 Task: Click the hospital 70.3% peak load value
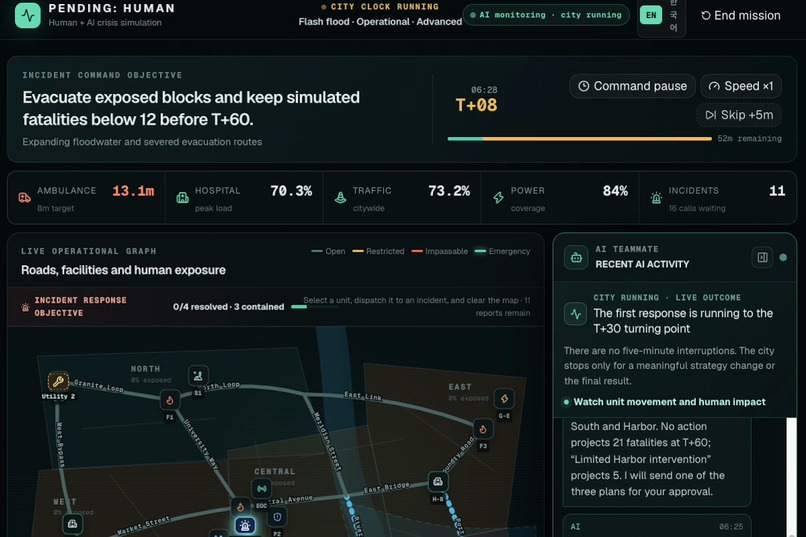click(x=291, y=191)
